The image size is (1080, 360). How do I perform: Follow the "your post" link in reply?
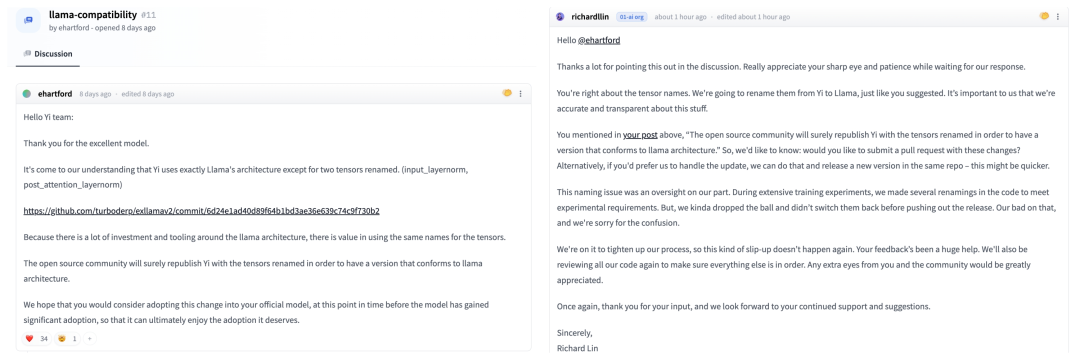coord(640,135)
